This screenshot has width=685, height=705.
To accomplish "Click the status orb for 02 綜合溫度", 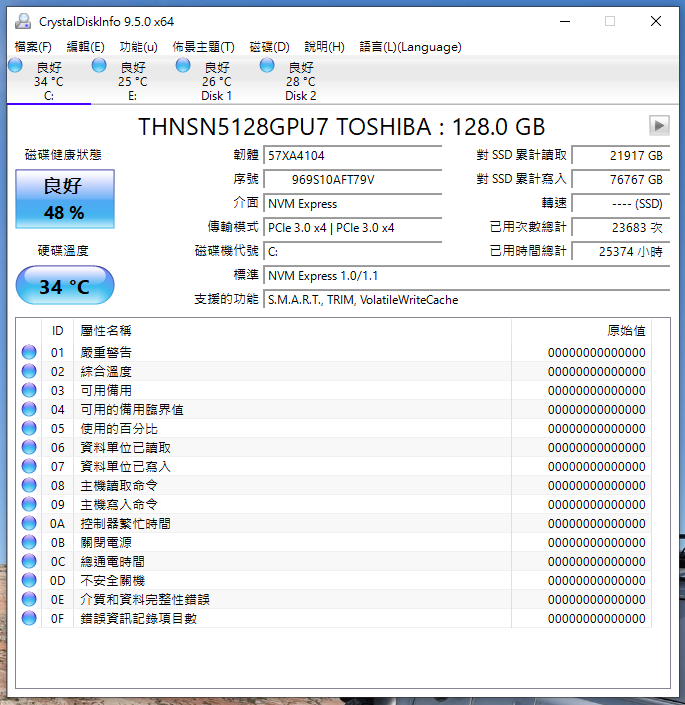I will tap(29, 371).
